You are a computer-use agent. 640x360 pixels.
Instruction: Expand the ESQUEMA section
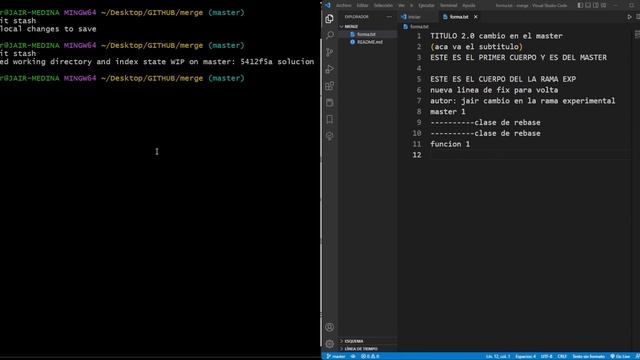pyautogui.click(x=367, y=341)
